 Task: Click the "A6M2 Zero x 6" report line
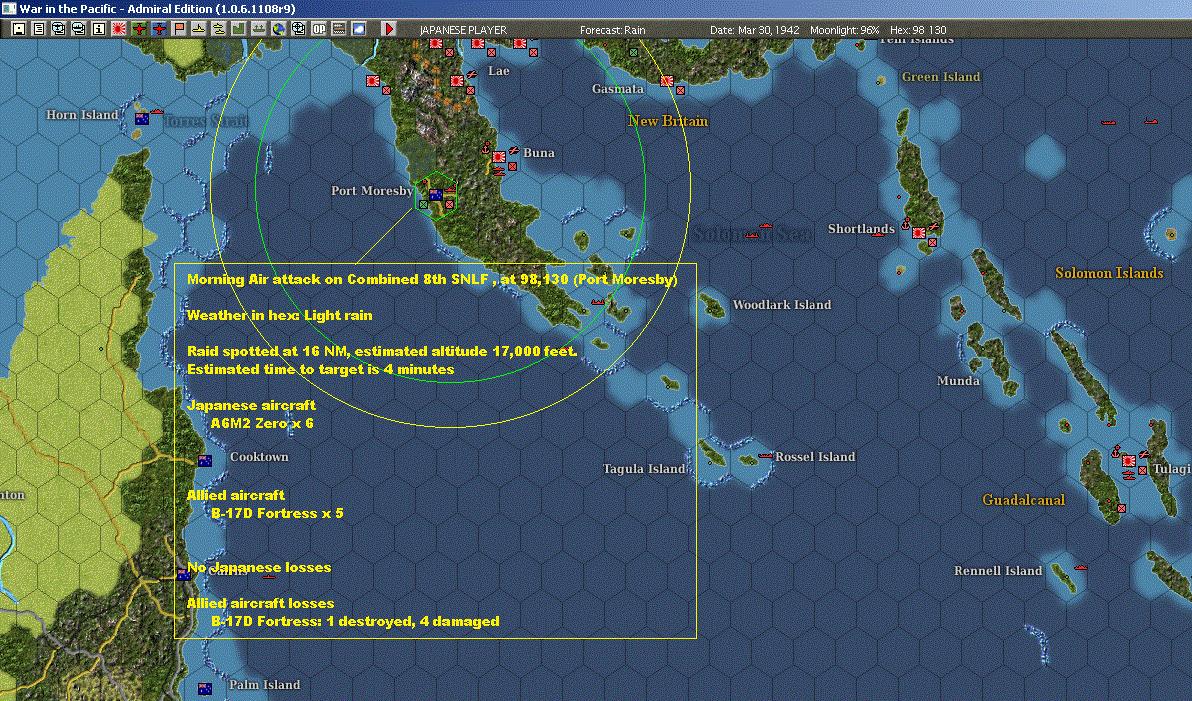pyautogui.click(x=262, y=423)
